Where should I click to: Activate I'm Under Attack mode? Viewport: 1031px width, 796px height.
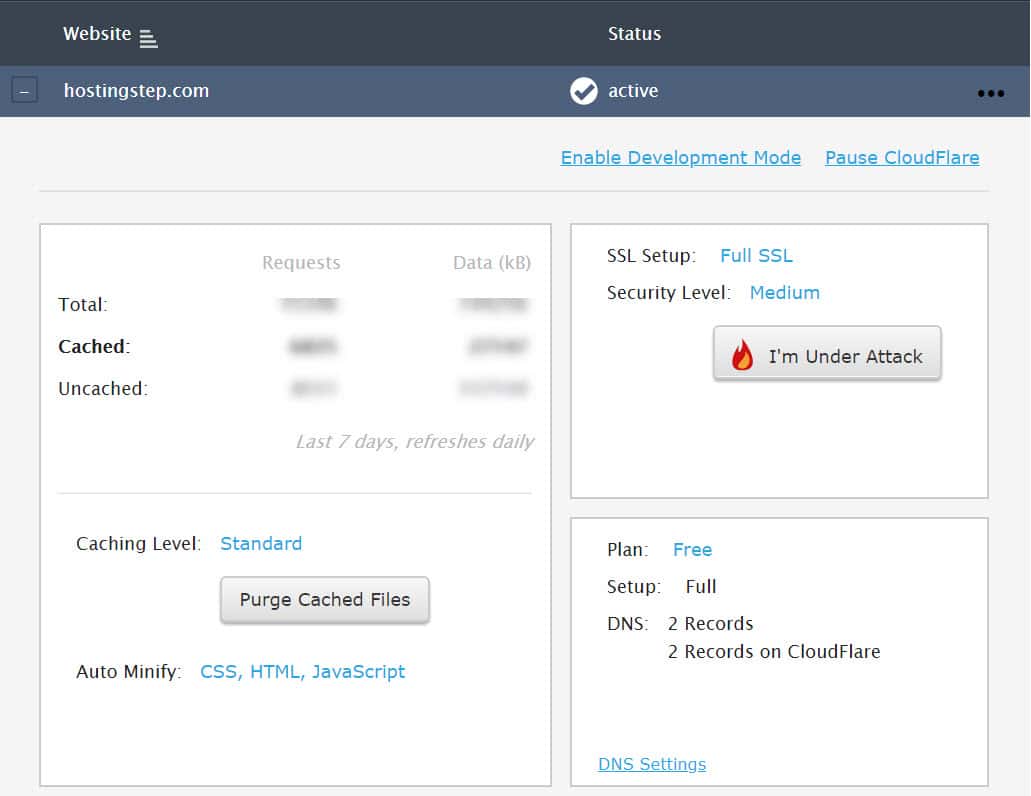click(827, 354)
